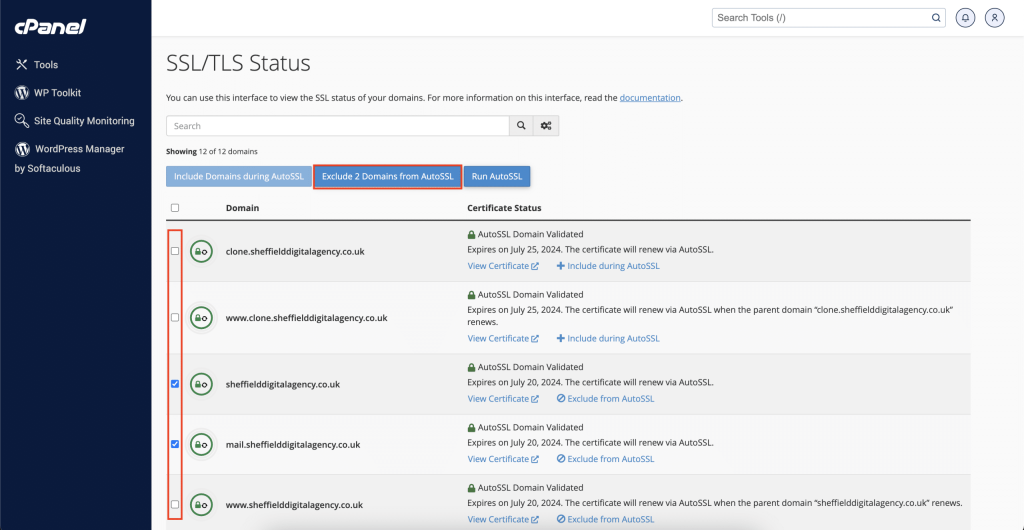Click lock icon beside sheffielddigitalagency.co.uk

point(202,384)
